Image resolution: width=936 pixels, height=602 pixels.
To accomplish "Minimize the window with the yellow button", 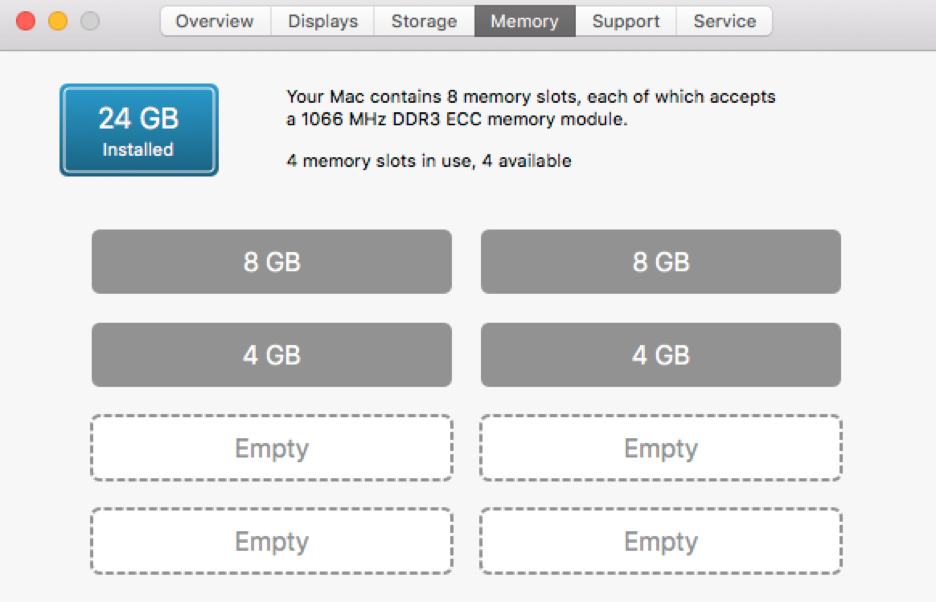I will coord(58,21).
